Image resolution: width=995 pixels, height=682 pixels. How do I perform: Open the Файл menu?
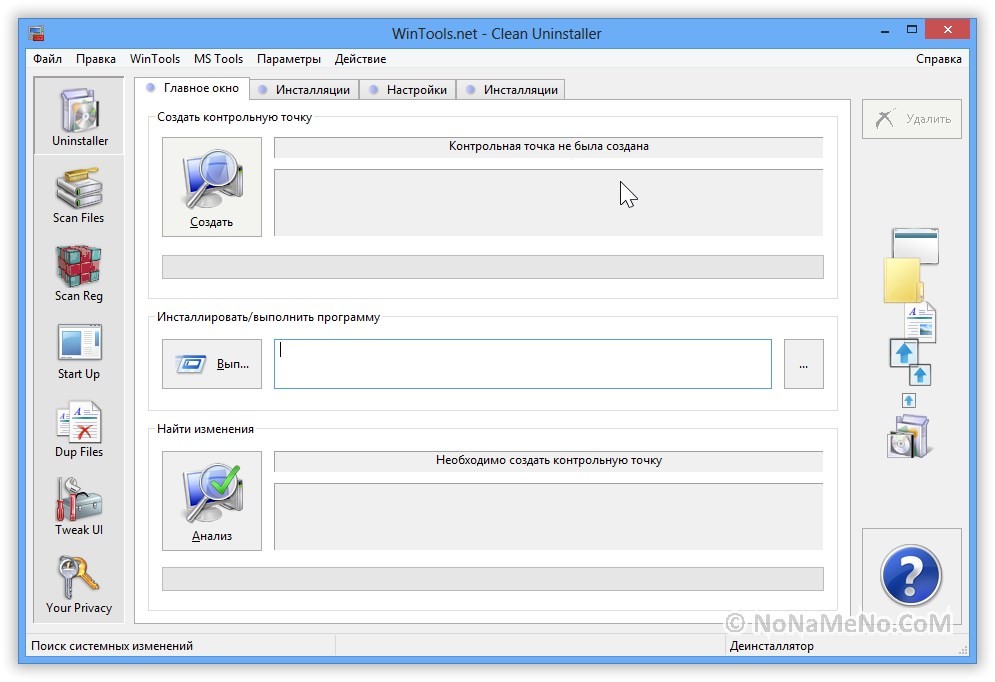tap(47, 59)
